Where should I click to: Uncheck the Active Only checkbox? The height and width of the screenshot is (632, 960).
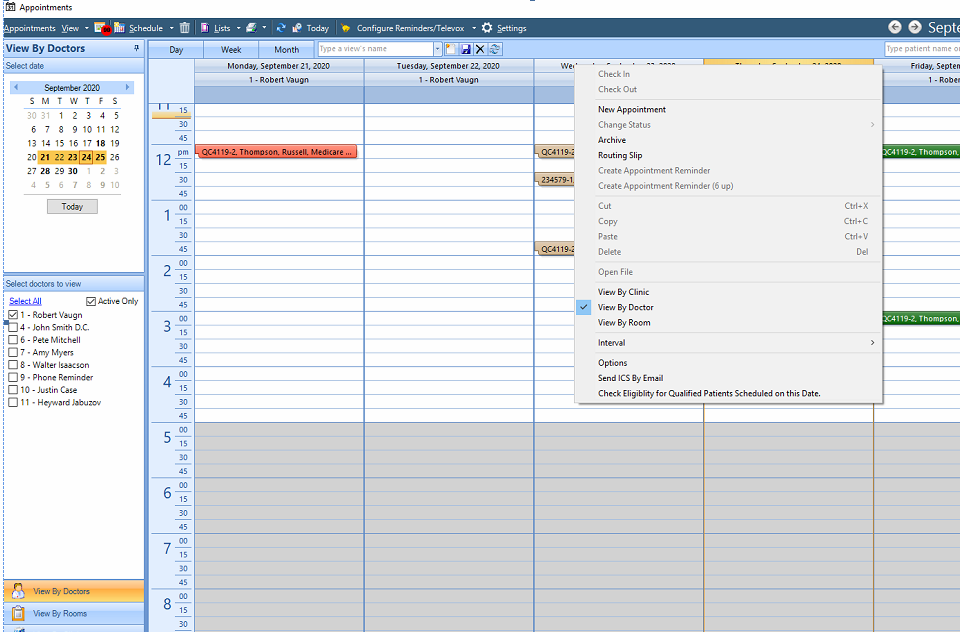point(91,301)
